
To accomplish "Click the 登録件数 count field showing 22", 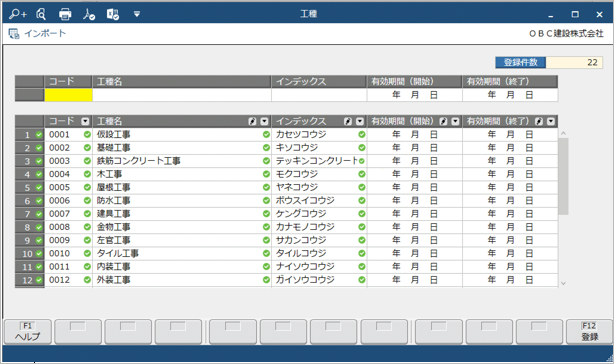I will click(574, 62).
